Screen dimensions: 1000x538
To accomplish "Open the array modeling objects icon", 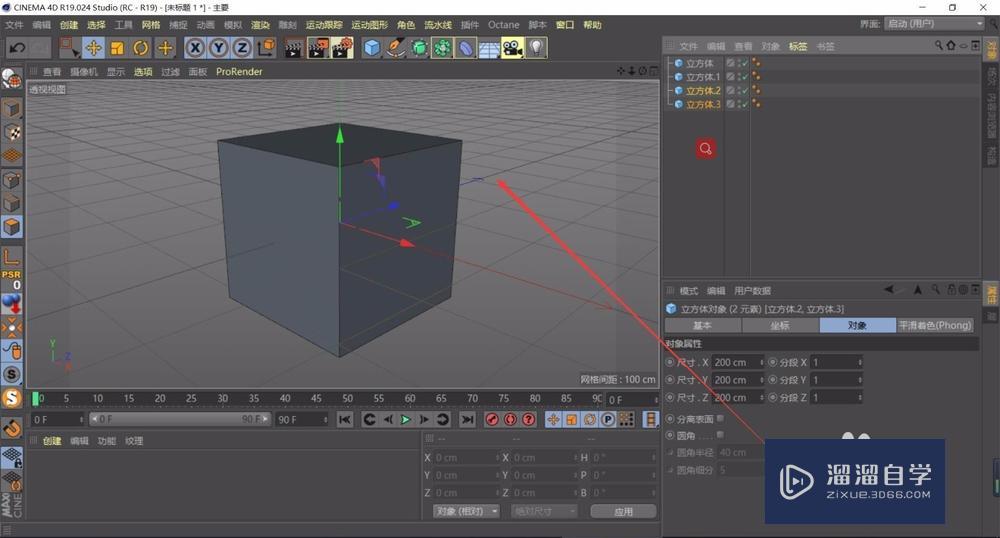I will click(442, 48).
